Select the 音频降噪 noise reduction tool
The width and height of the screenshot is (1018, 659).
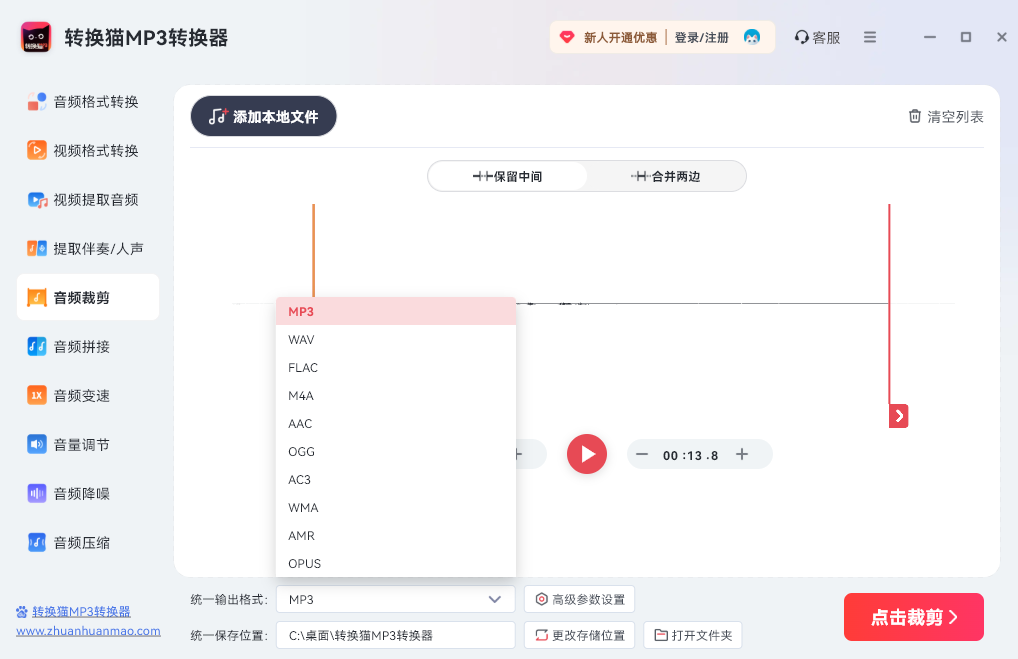(88, 493)
